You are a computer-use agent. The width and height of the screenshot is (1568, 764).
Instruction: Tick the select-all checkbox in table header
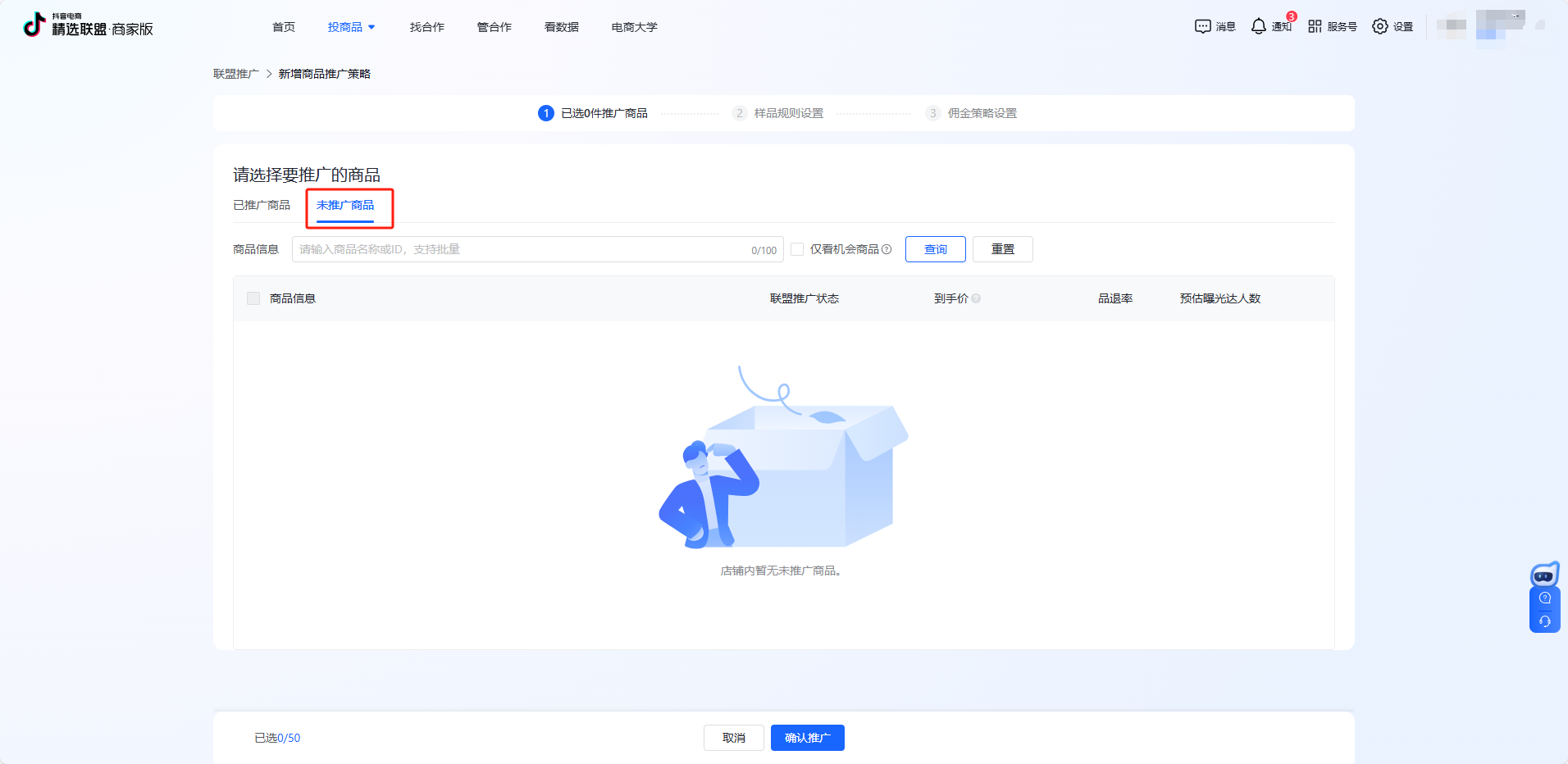click(x=253, y=298)
